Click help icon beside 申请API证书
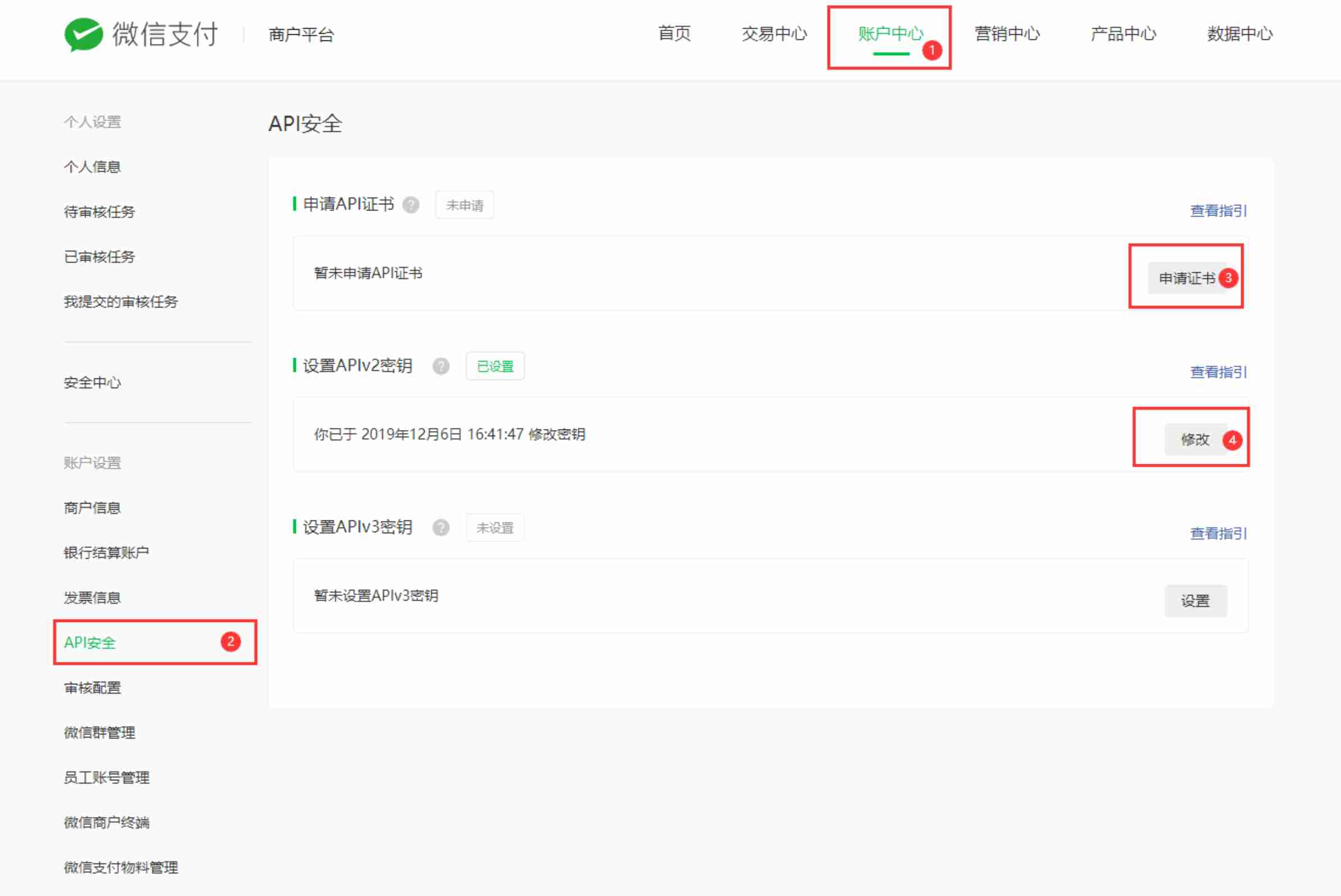The width and height of the screenshot is (1341, 896). coord(410,204)
